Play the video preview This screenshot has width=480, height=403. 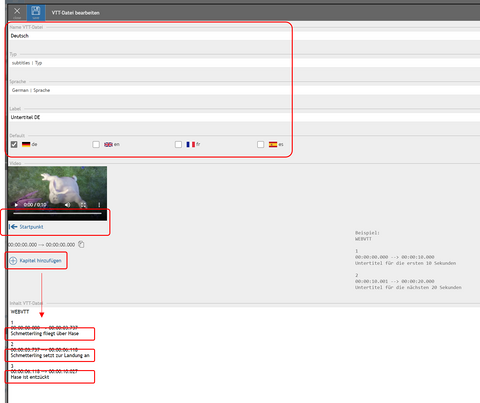point(16,205)
